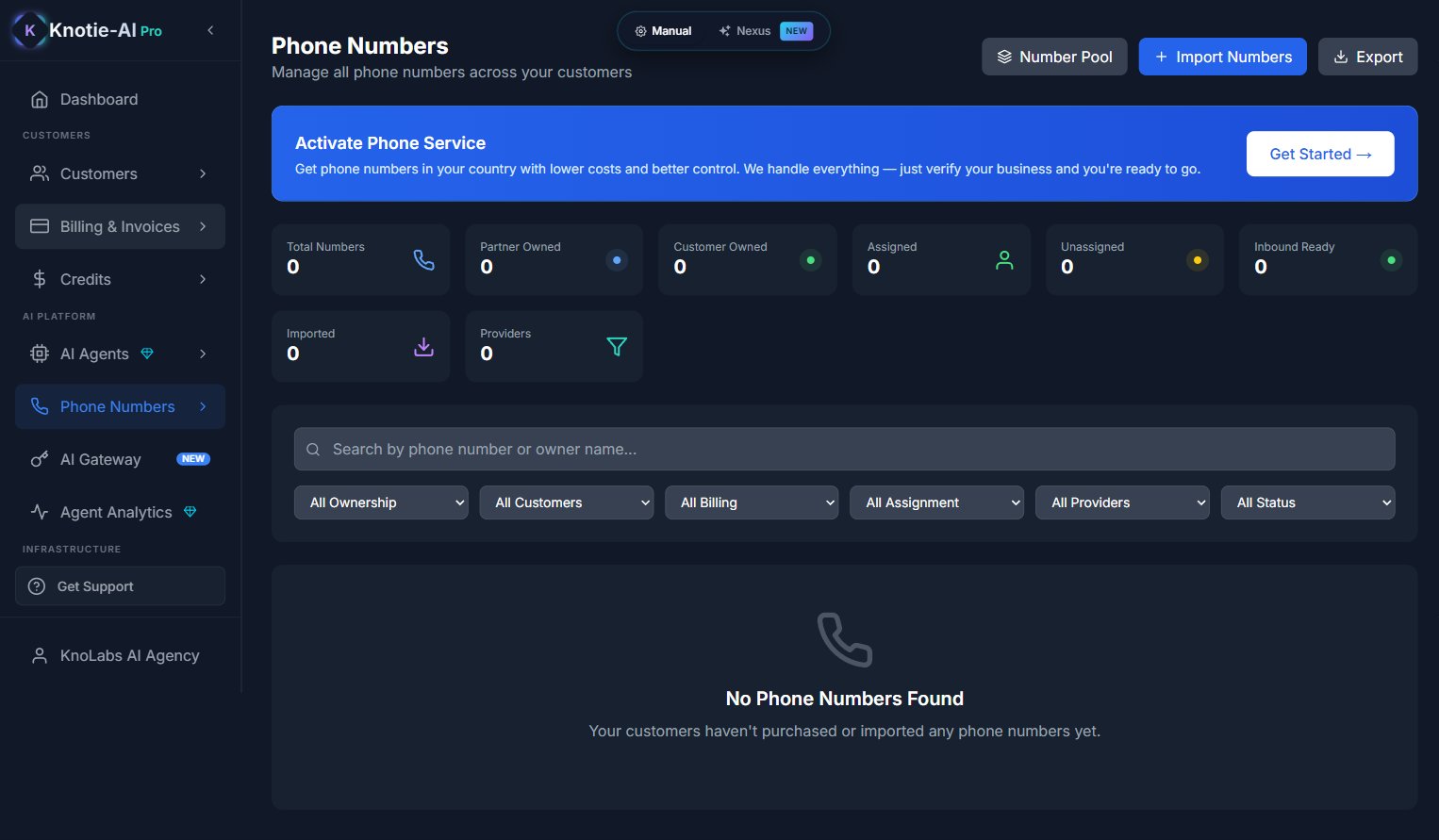Open the All Status dropdown
Image resolution: width=1439 pixels, height=840 pixels.
click(x=1308, y=502)
